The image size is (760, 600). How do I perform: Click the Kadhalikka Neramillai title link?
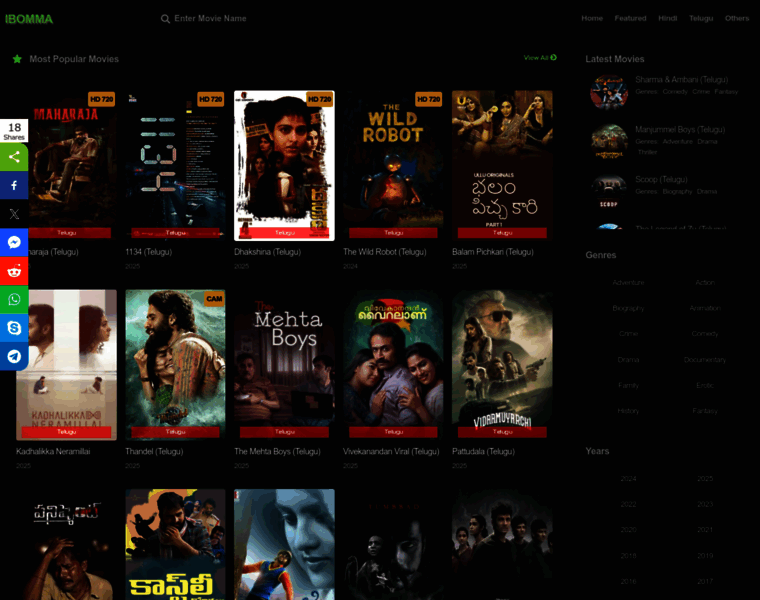(x=53, y=451)
